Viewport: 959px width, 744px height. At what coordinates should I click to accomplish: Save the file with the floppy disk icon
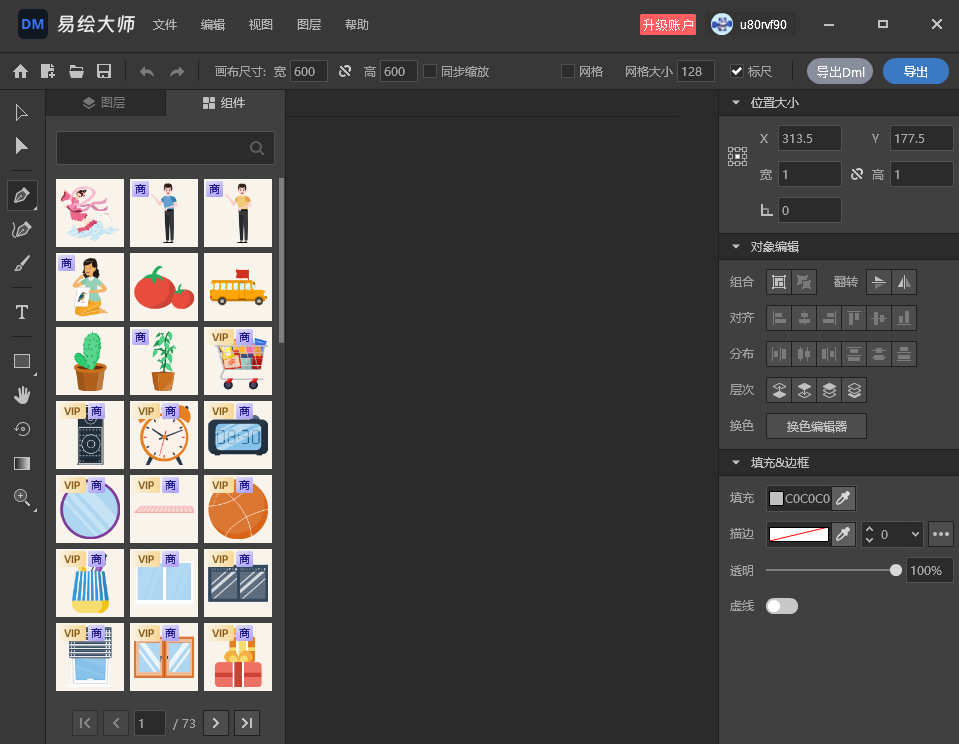pyautogui.click(x=104, y=72)
